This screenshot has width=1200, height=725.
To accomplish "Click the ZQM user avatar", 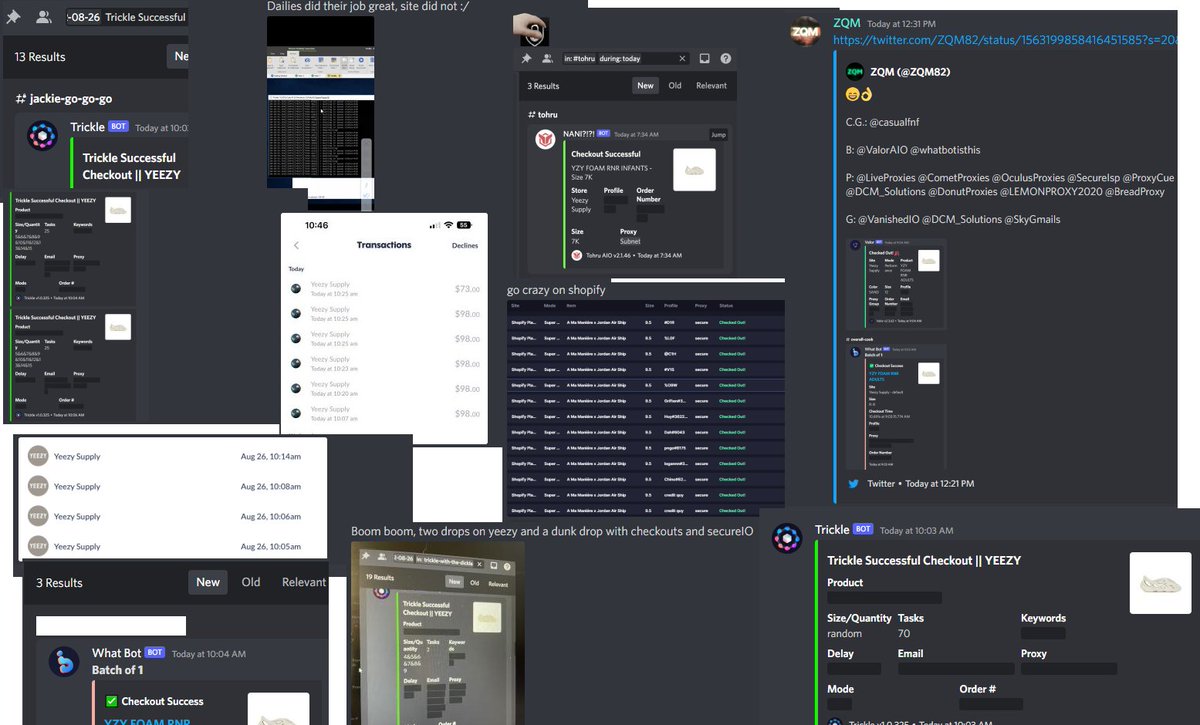I will click(806, 31).
